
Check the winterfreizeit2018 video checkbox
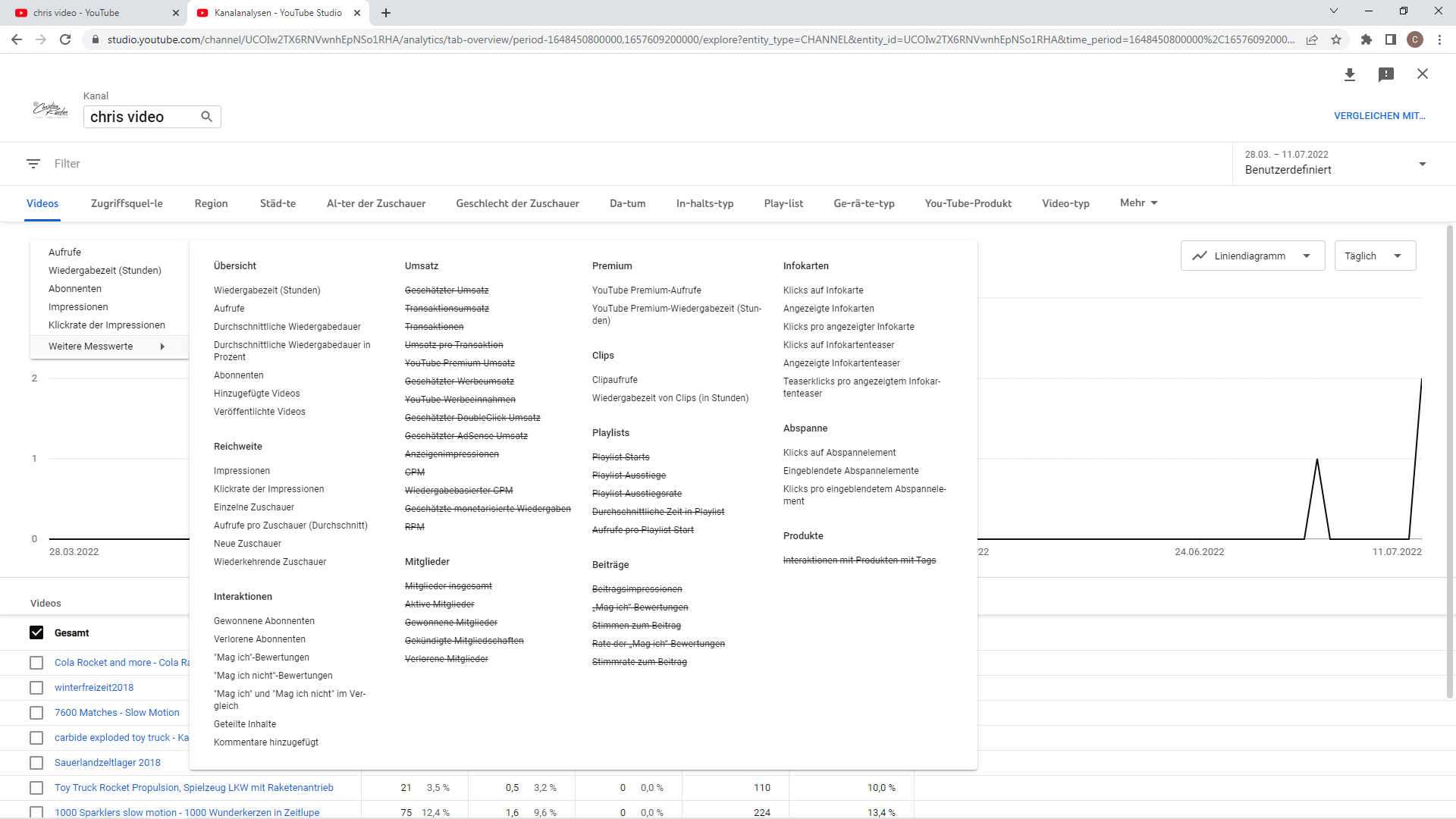tap(36, 688)
